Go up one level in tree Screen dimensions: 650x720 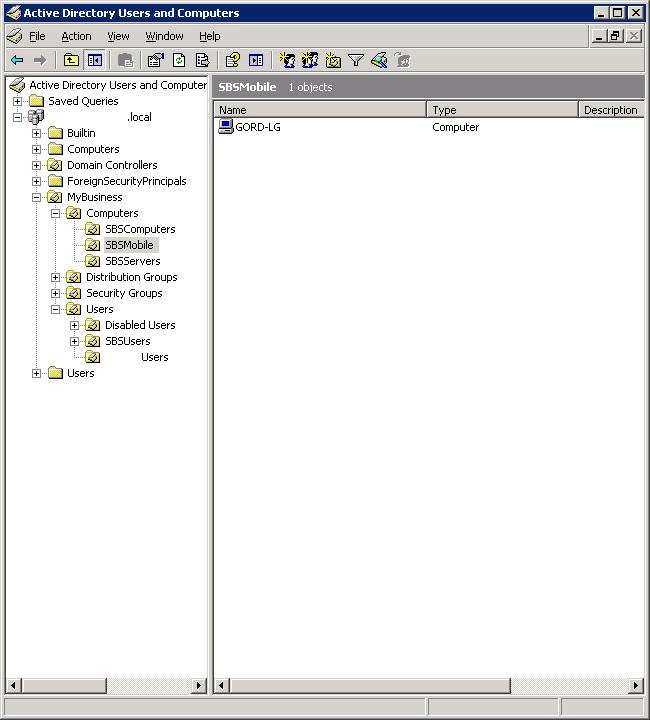[x=71, y=60]
